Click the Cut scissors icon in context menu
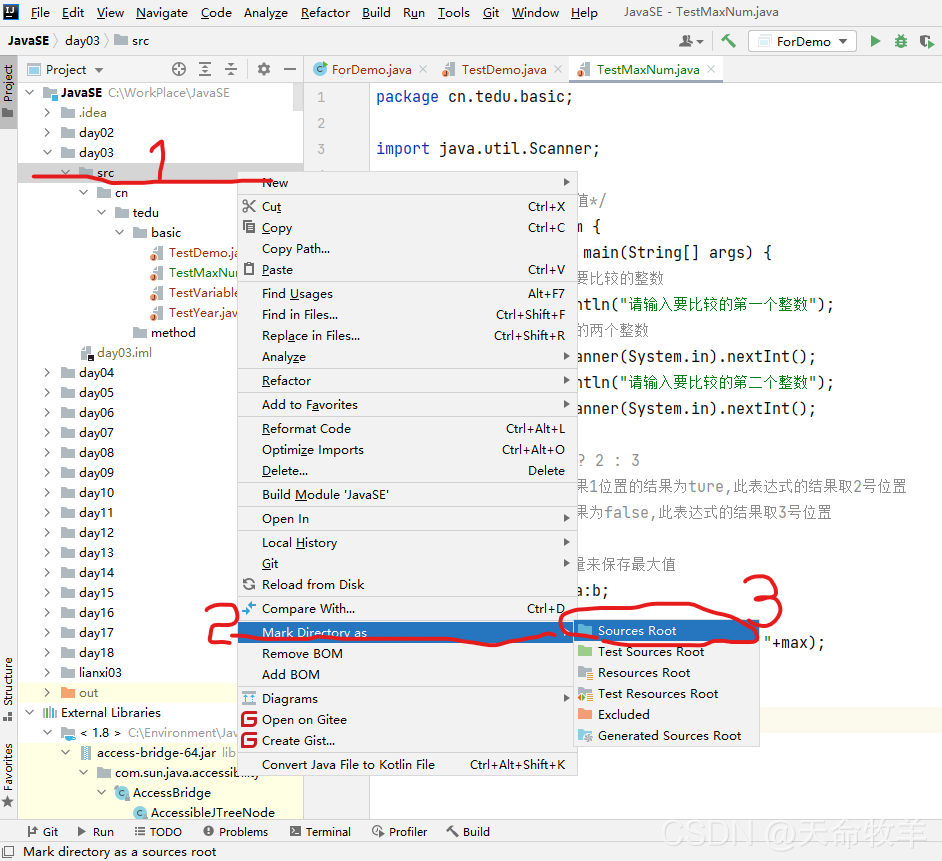 [249, 206]
